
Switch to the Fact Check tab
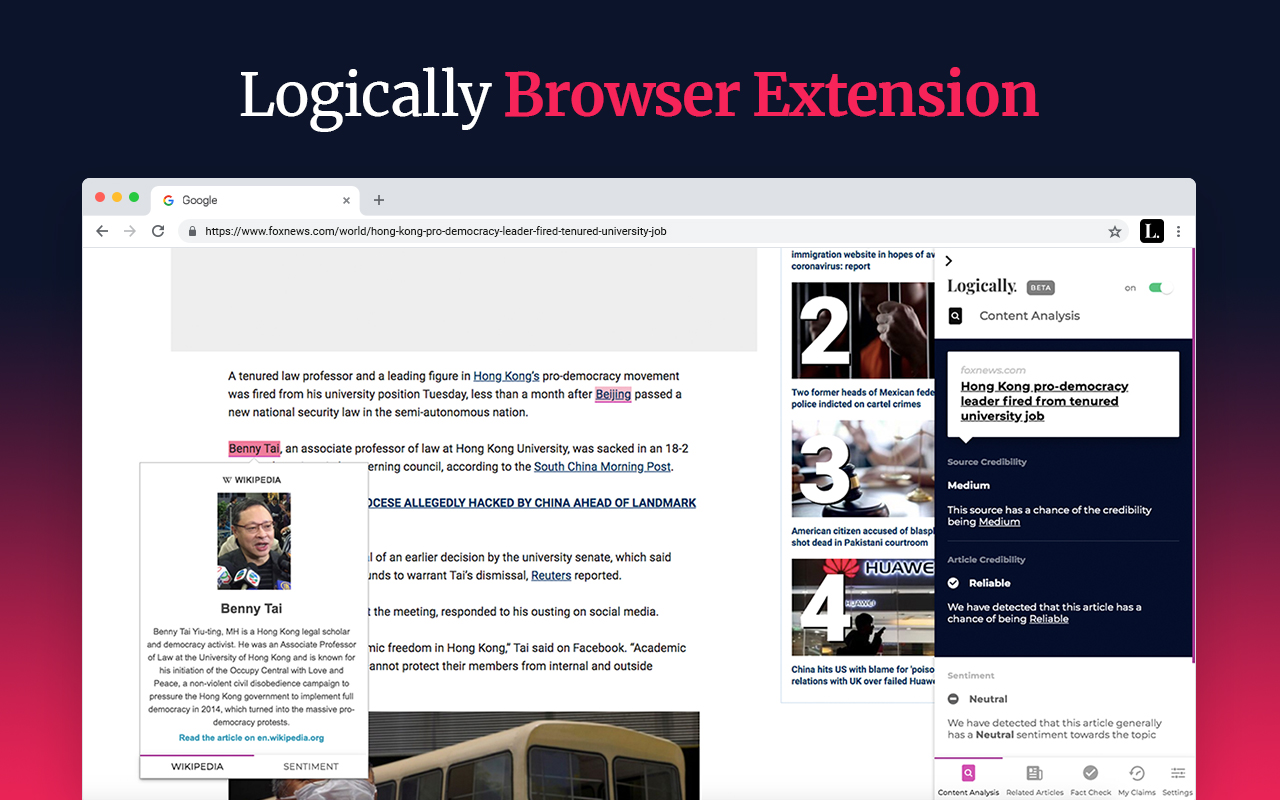coord(1091,779)
